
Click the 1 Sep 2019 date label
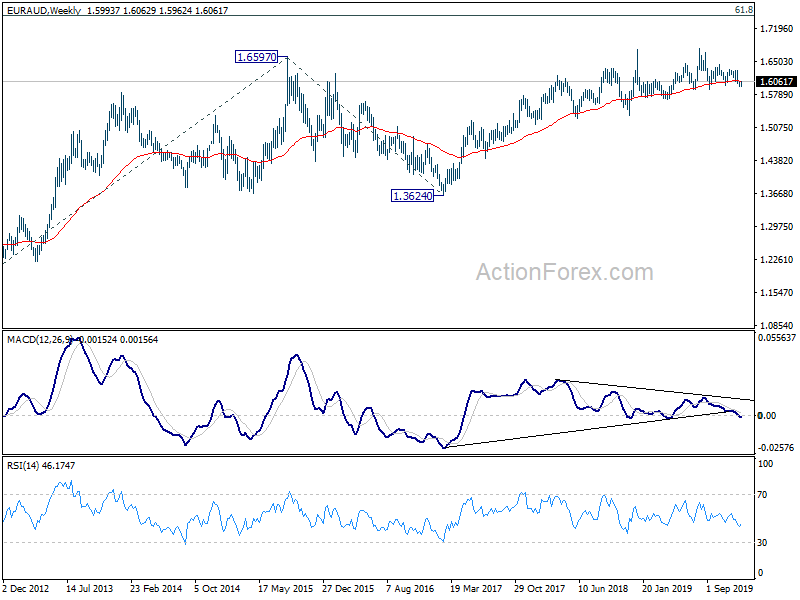730,588
